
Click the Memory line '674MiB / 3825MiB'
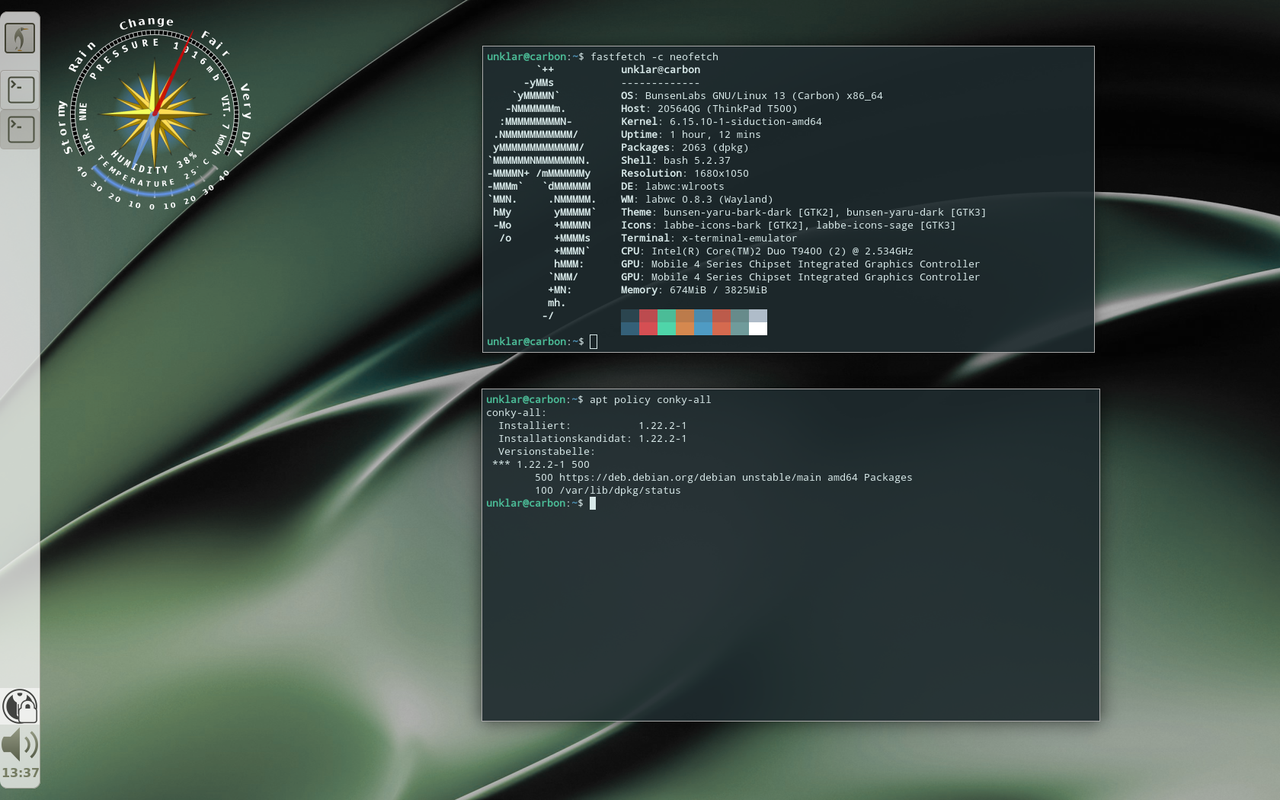pyautogui.click(x=694, y=291)
